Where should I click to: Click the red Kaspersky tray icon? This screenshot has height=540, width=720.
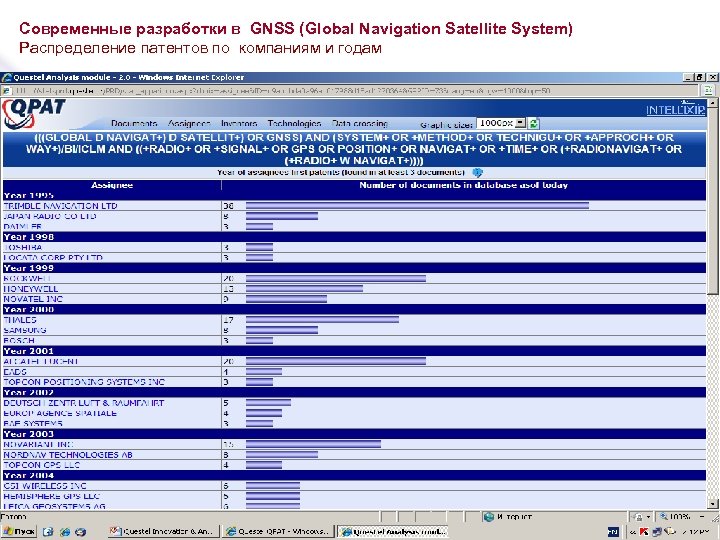coord(644,532)
